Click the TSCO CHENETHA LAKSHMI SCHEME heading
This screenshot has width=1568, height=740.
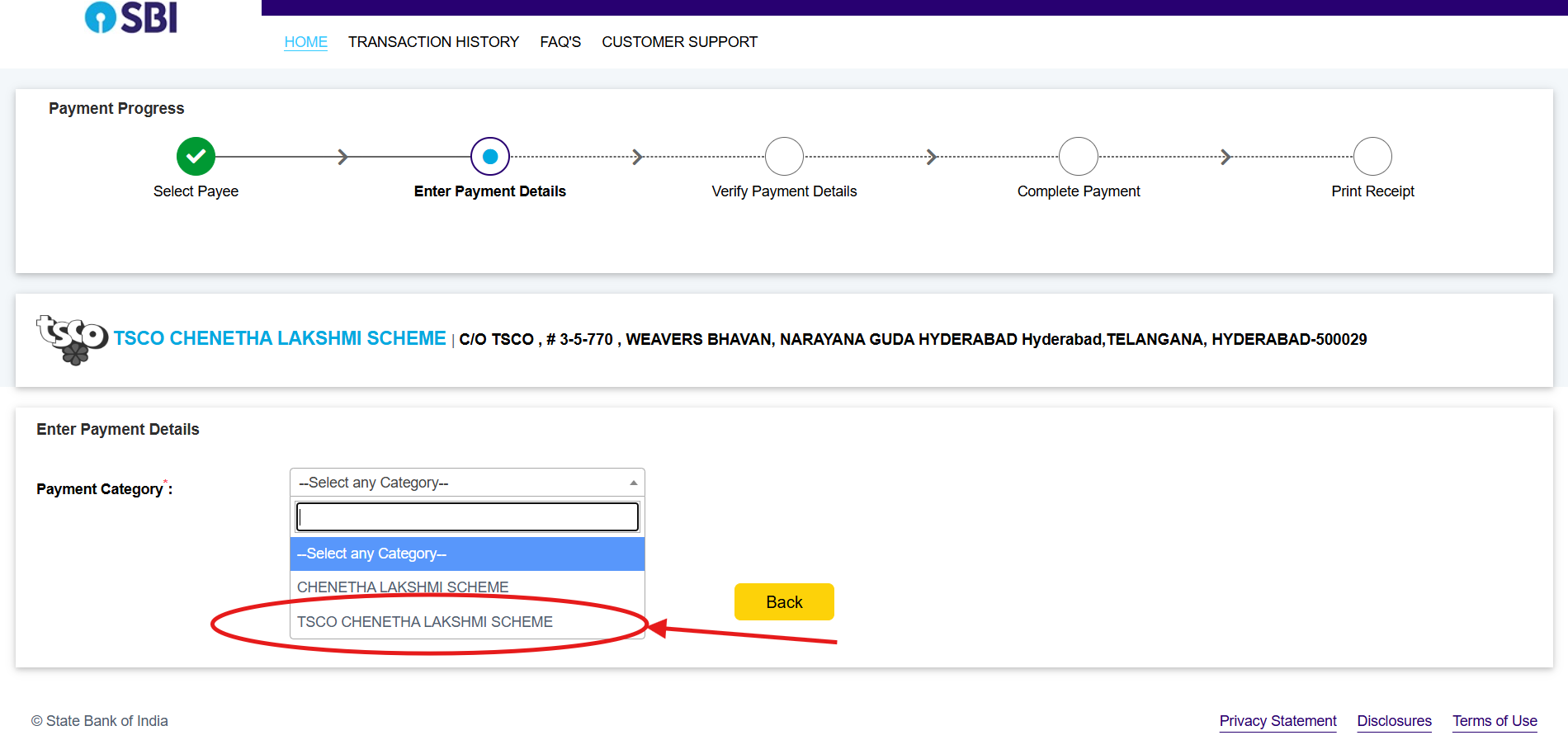point(280,338)
